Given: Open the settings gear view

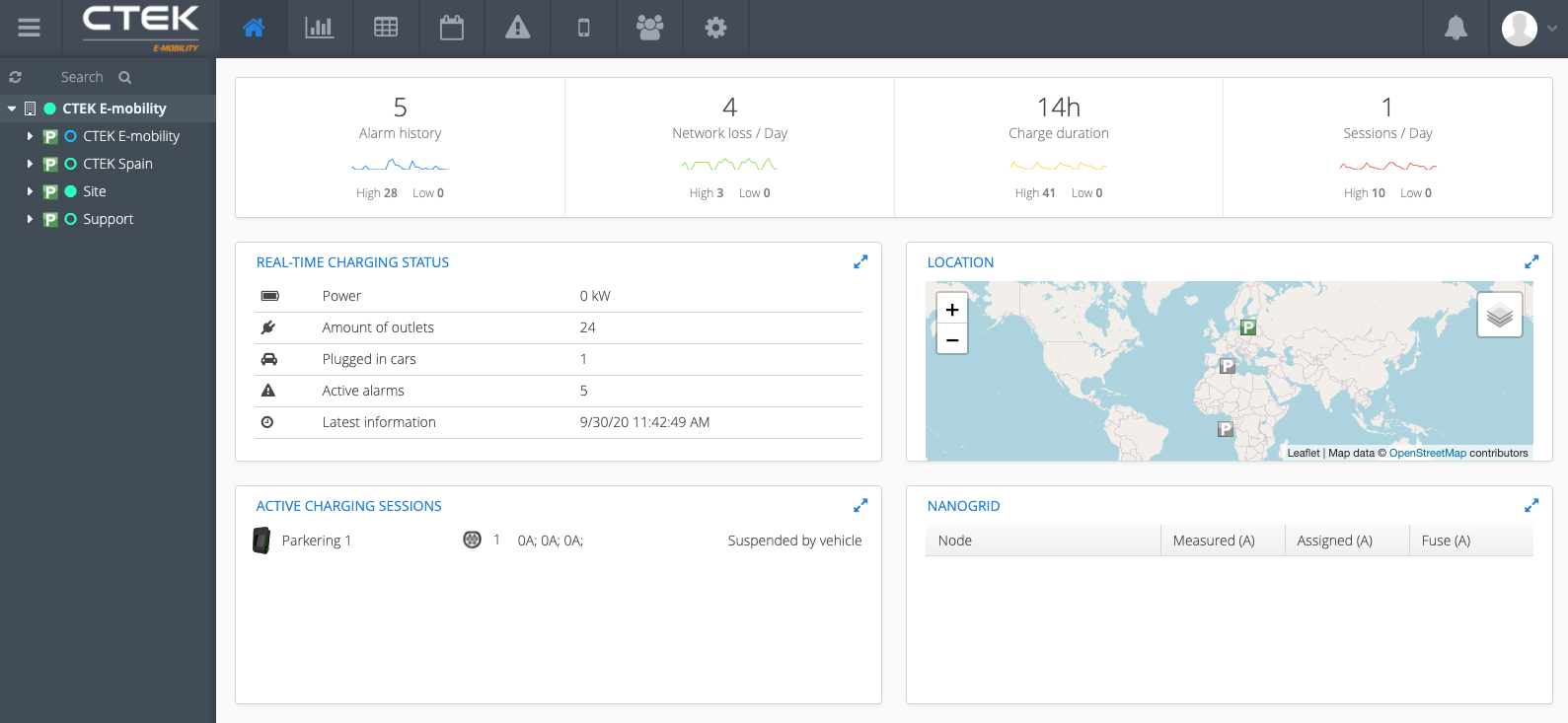Looking at the screenshot, I should point(715,27).
